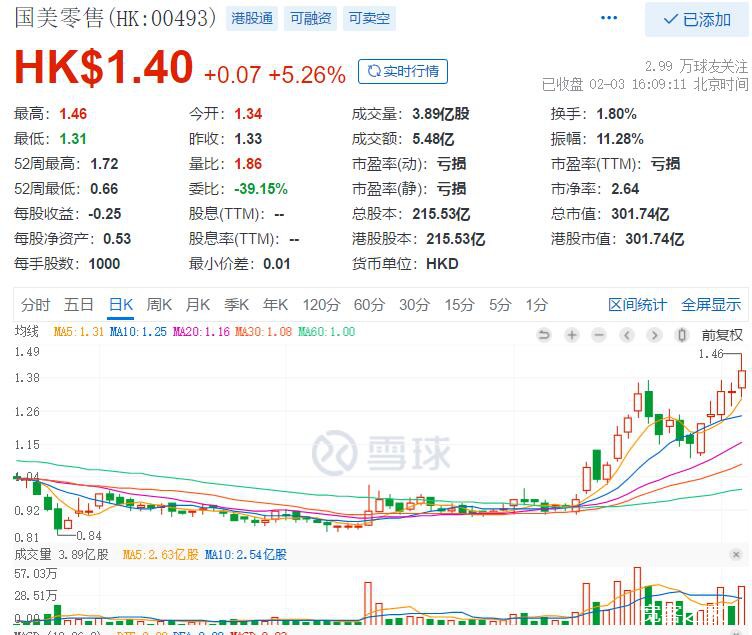Click the MA60:1.00 indicator label
This screenshot has height=635, width=752.
[x=327, y=331]
